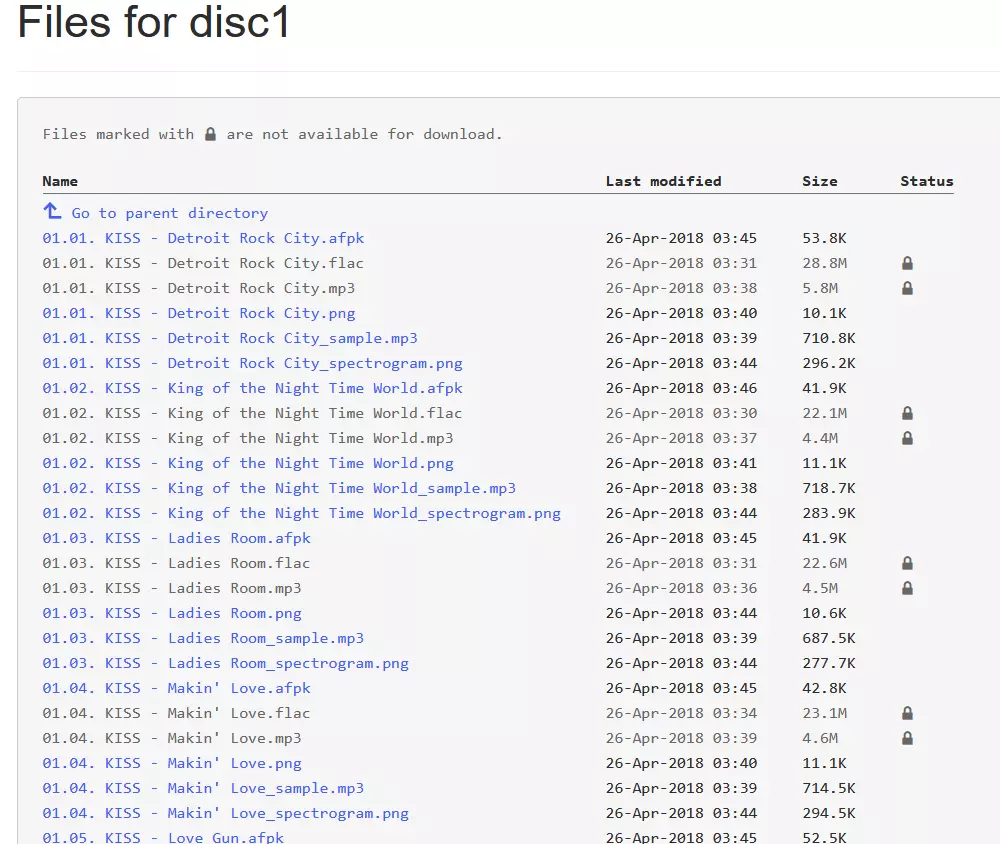1000x844 pixels.
Task: Click date 26-Apr-2018 03:30
Action: (x=681, y=413)
